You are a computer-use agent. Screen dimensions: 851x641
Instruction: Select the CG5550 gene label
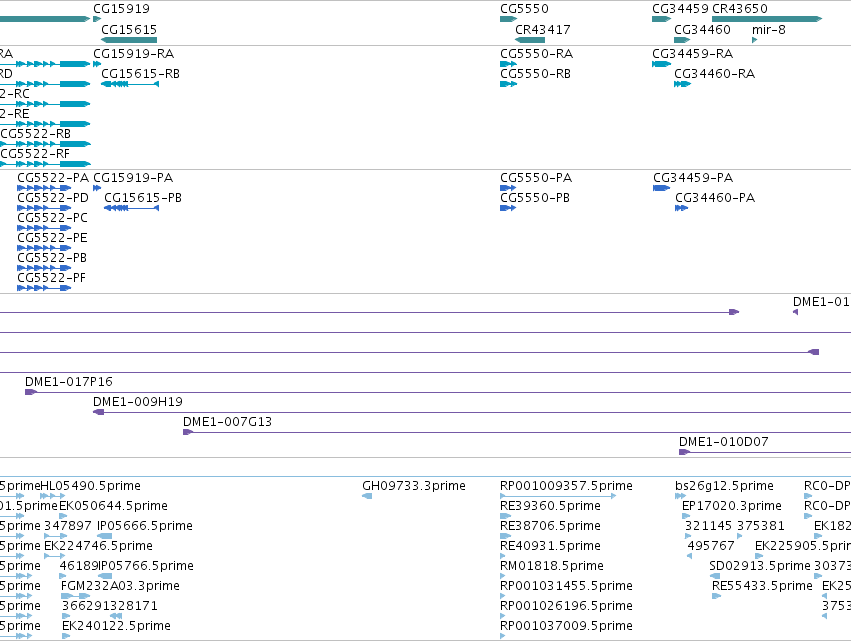[524, 9]
